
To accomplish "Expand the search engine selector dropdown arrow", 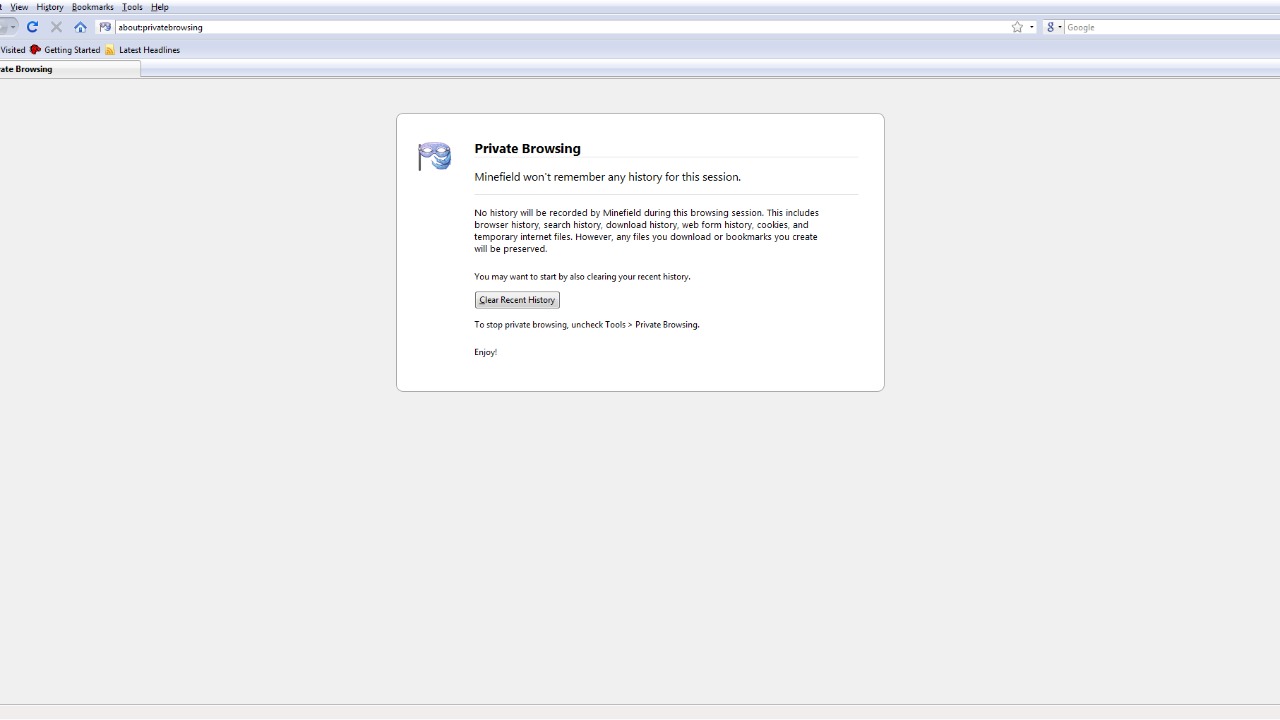I will click(x=1060, y=27).
